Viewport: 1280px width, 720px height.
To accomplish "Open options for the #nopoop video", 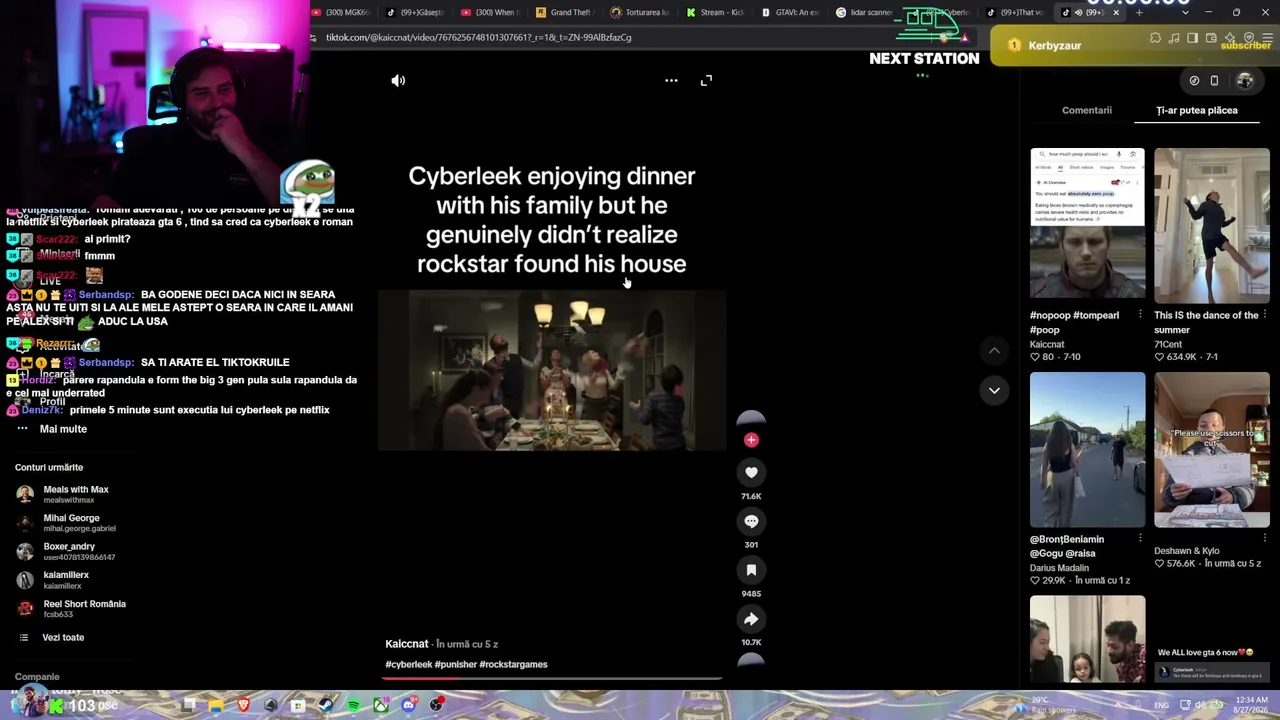I will 1140,315.
